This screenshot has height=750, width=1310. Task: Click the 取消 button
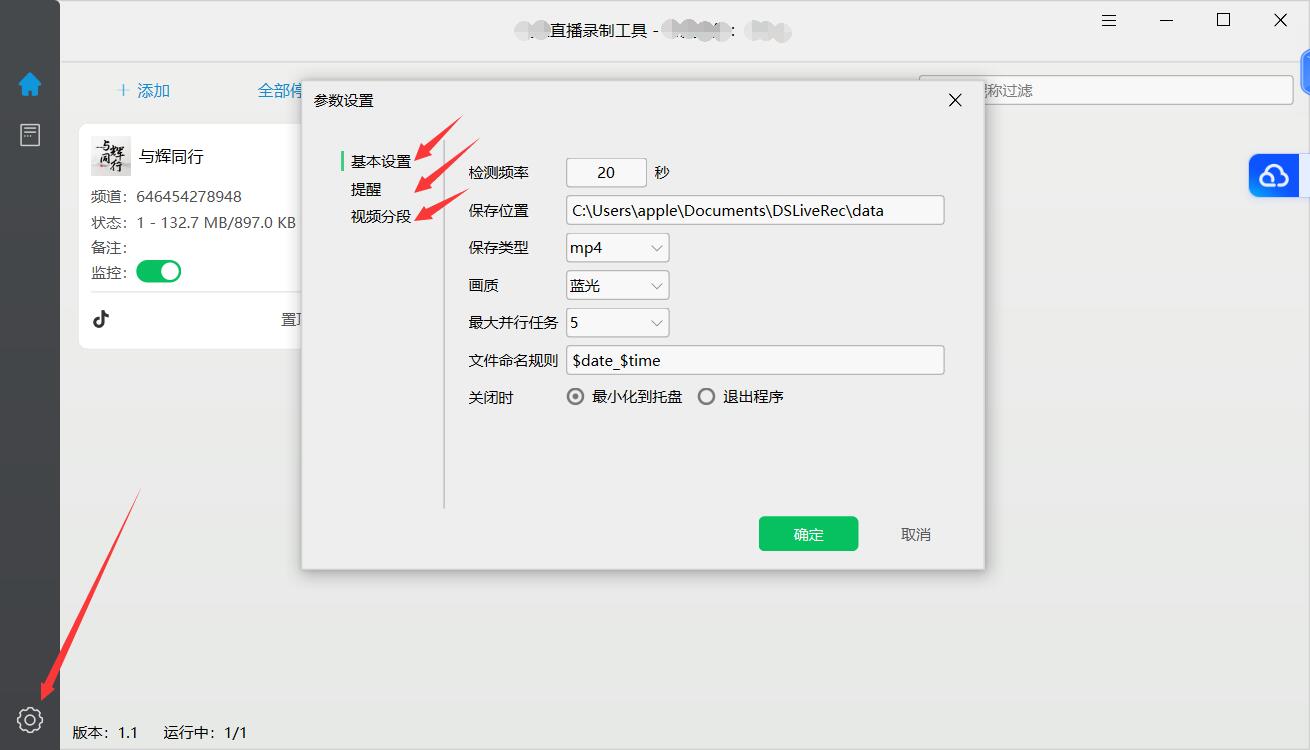[x=916, y=534]
